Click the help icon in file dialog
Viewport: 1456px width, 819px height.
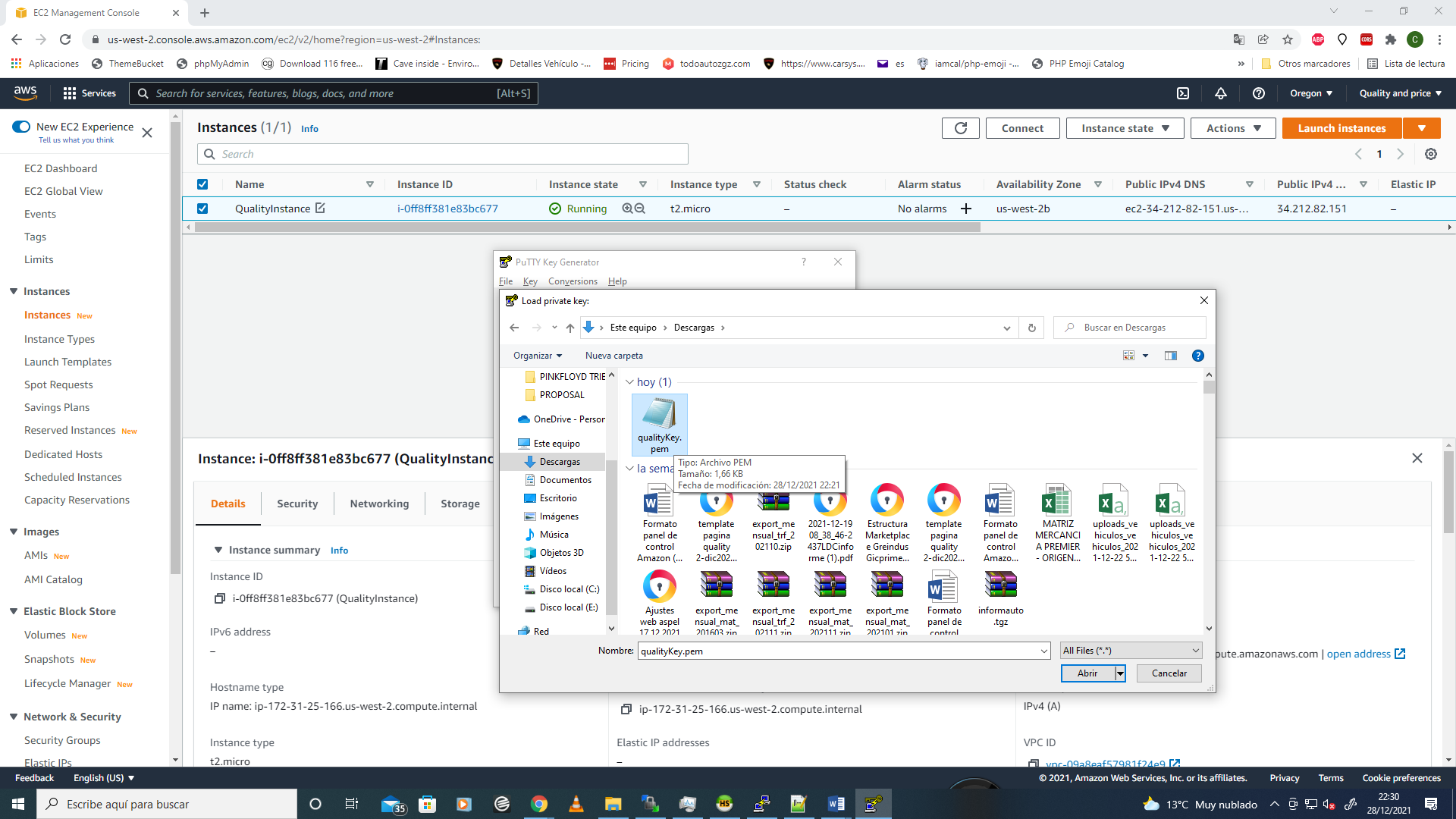coord(1197,356)
